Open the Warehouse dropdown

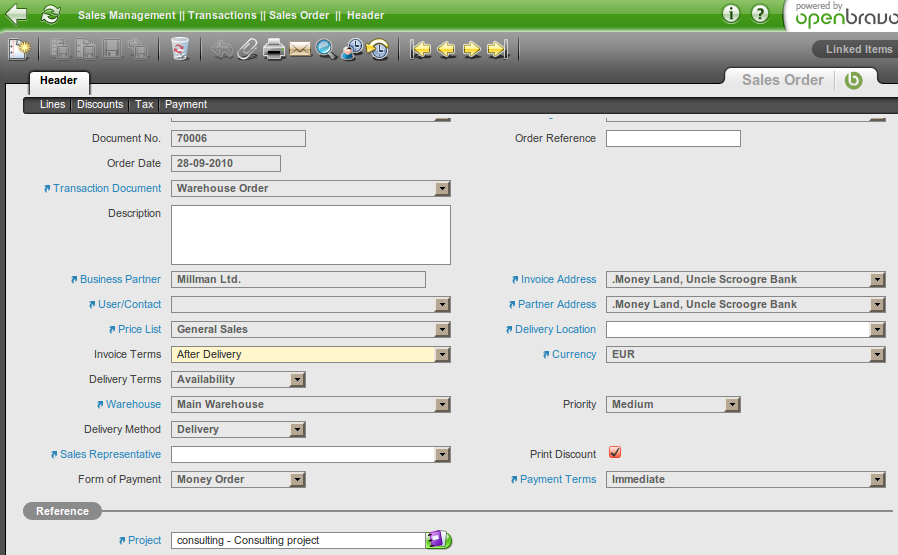click(x=442, y=404)
